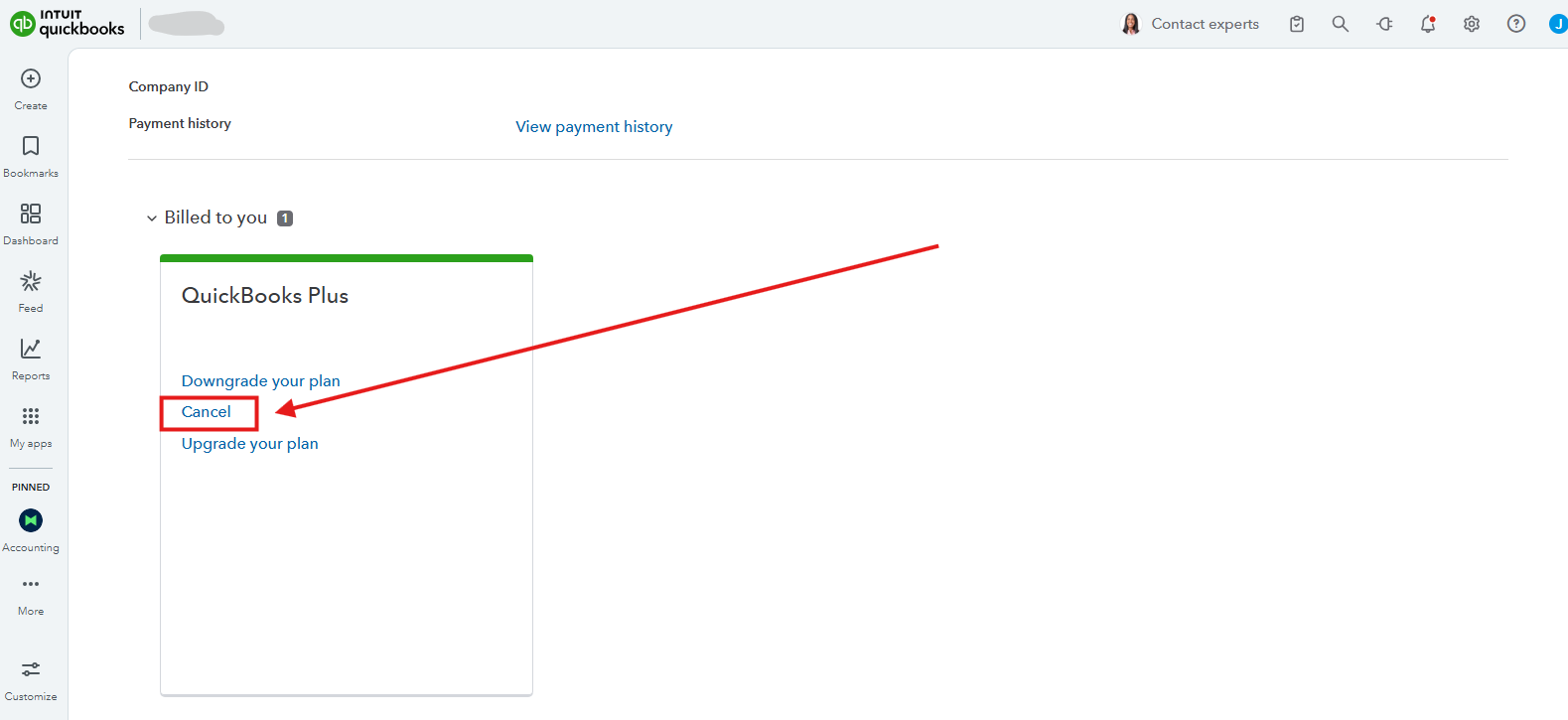
Task: Click the Billed to you count badge
Action: [x=285, y=218]
